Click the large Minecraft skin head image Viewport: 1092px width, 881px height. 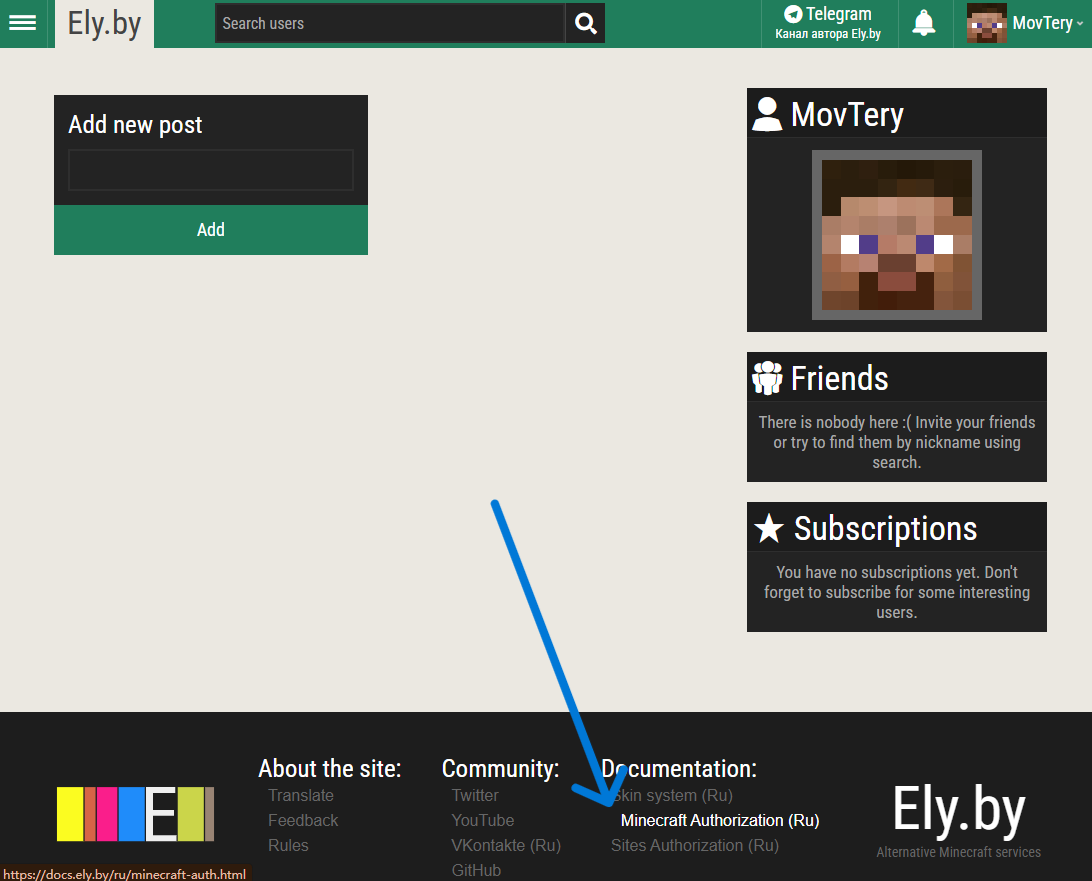pyautogui.click(x=896, y=235)
